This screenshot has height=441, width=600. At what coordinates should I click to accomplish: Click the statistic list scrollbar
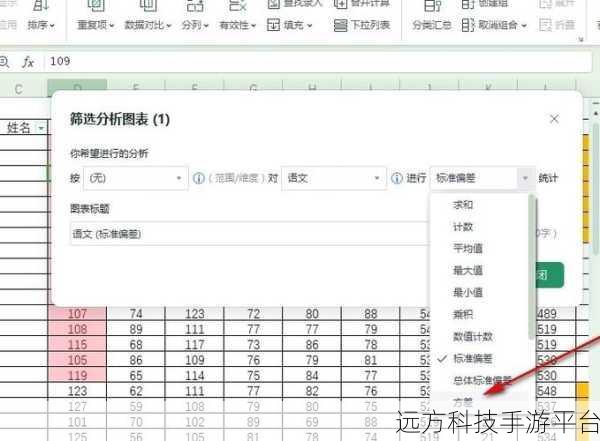coord(532,268)
